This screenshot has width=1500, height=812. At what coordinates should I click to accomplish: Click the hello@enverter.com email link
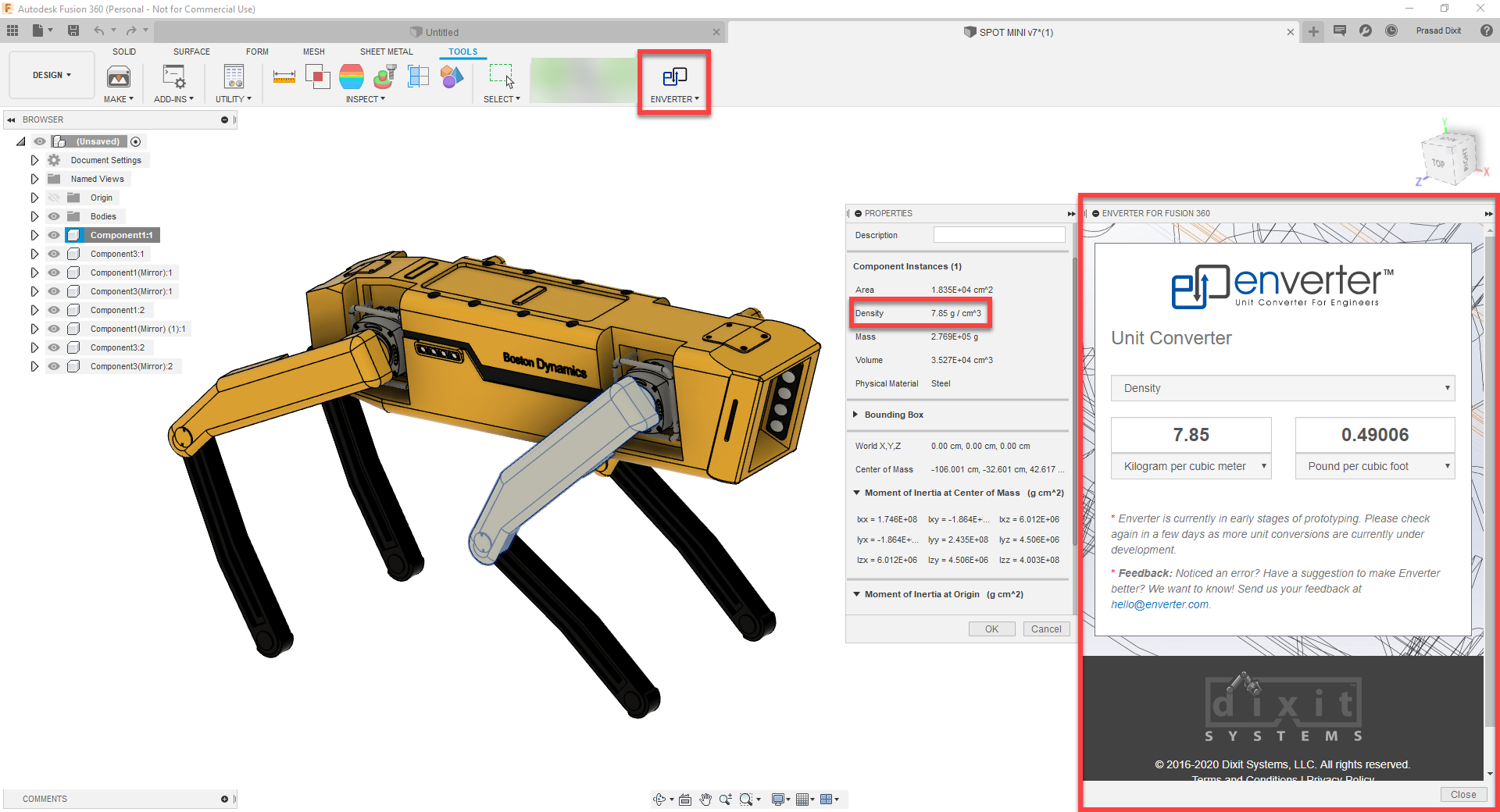tap(1159, 604)
